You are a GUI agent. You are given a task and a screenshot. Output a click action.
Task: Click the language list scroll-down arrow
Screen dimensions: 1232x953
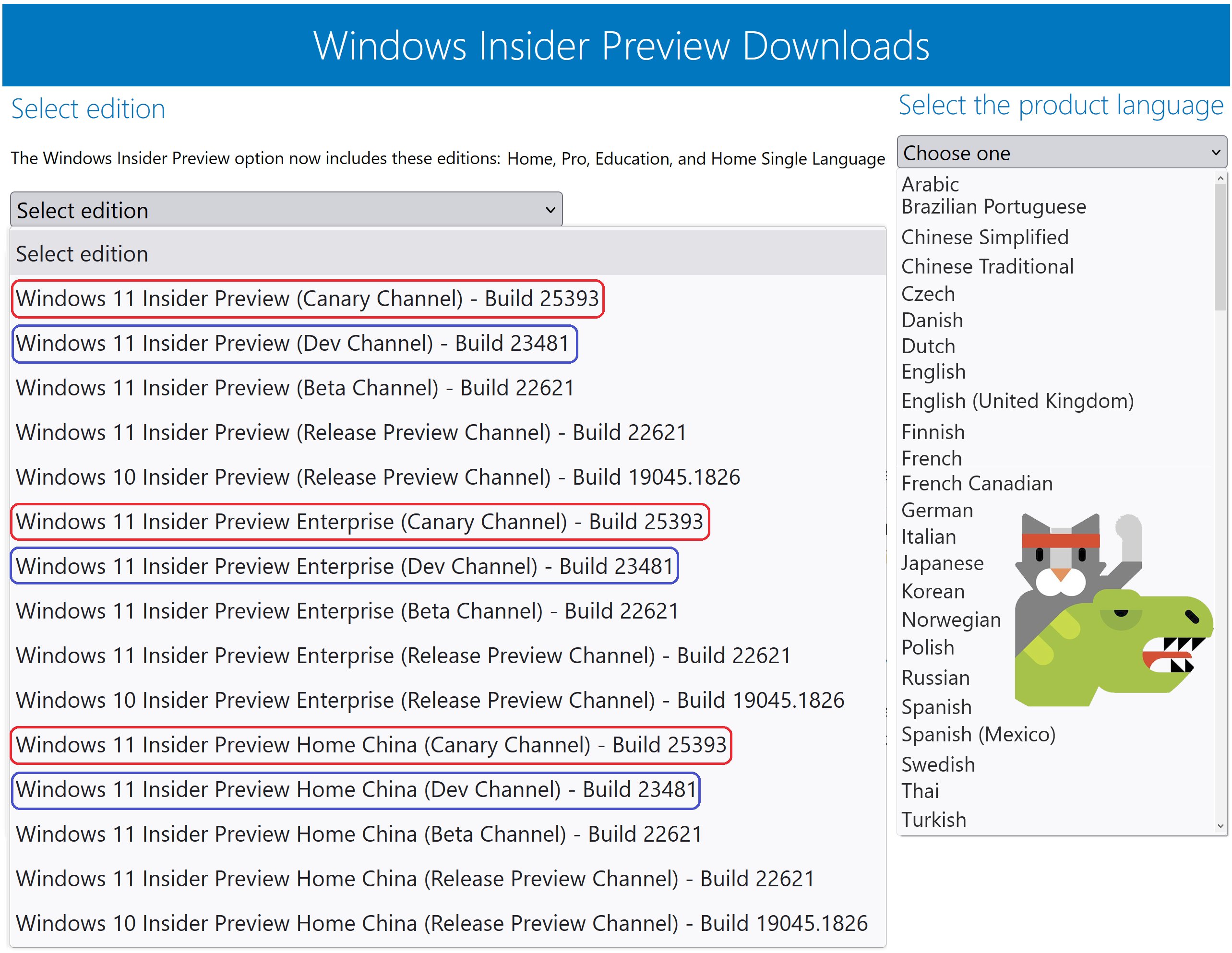[1220, 826]
